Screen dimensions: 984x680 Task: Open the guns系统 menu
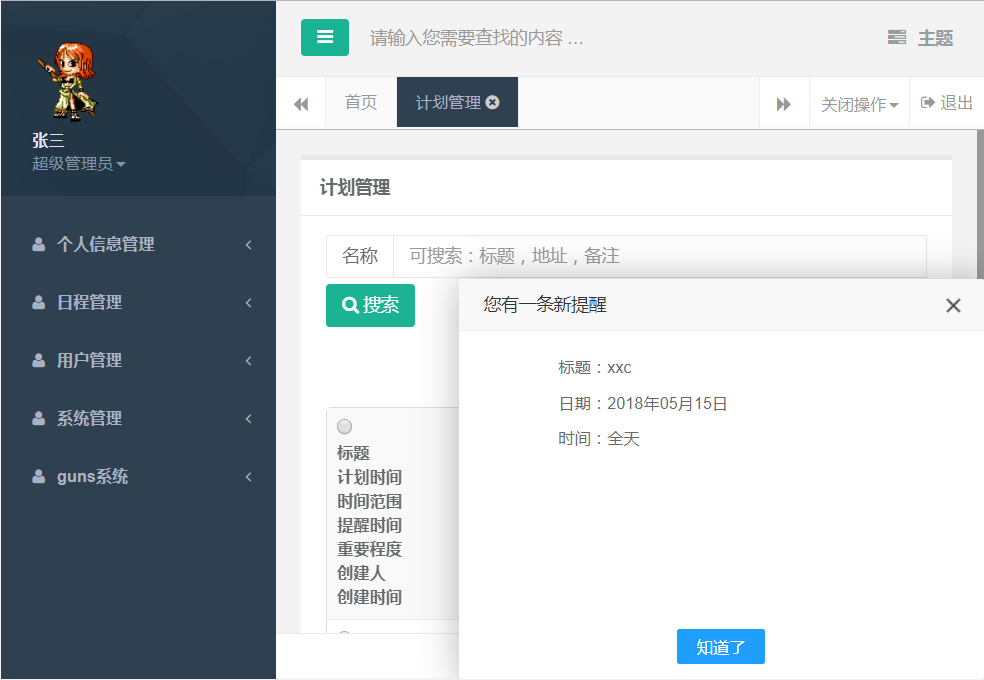pos(139,477)
